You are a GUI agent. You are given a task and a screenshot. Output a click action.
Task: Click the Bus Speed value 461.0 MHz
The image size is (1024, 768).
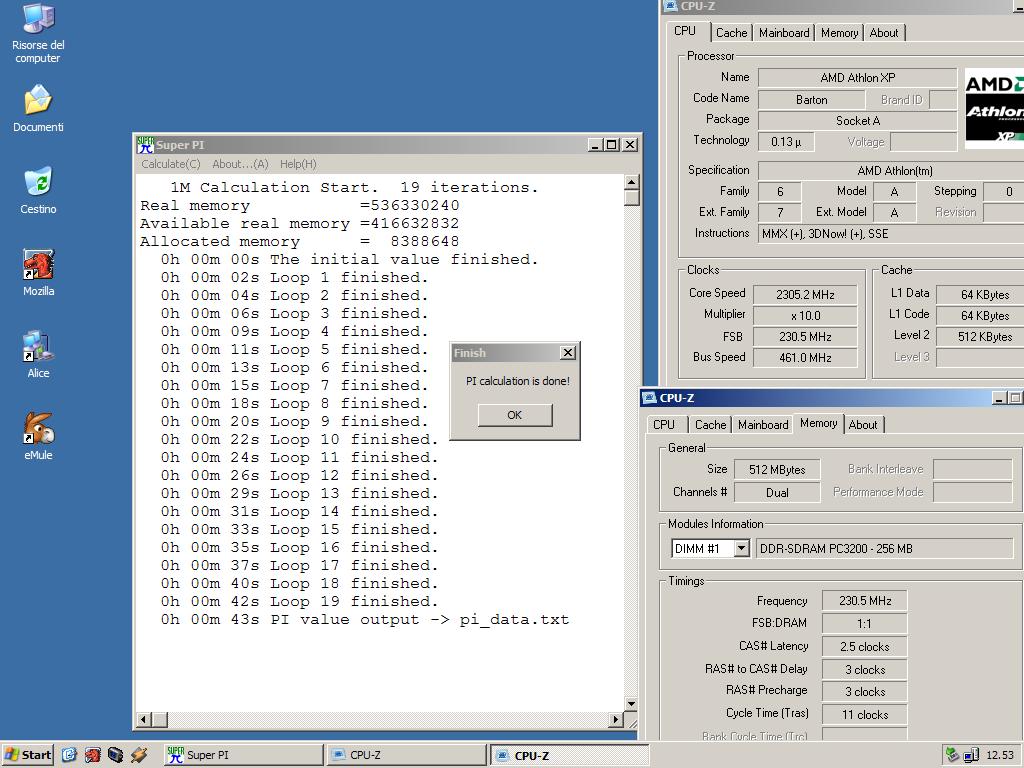coord(805,357)
